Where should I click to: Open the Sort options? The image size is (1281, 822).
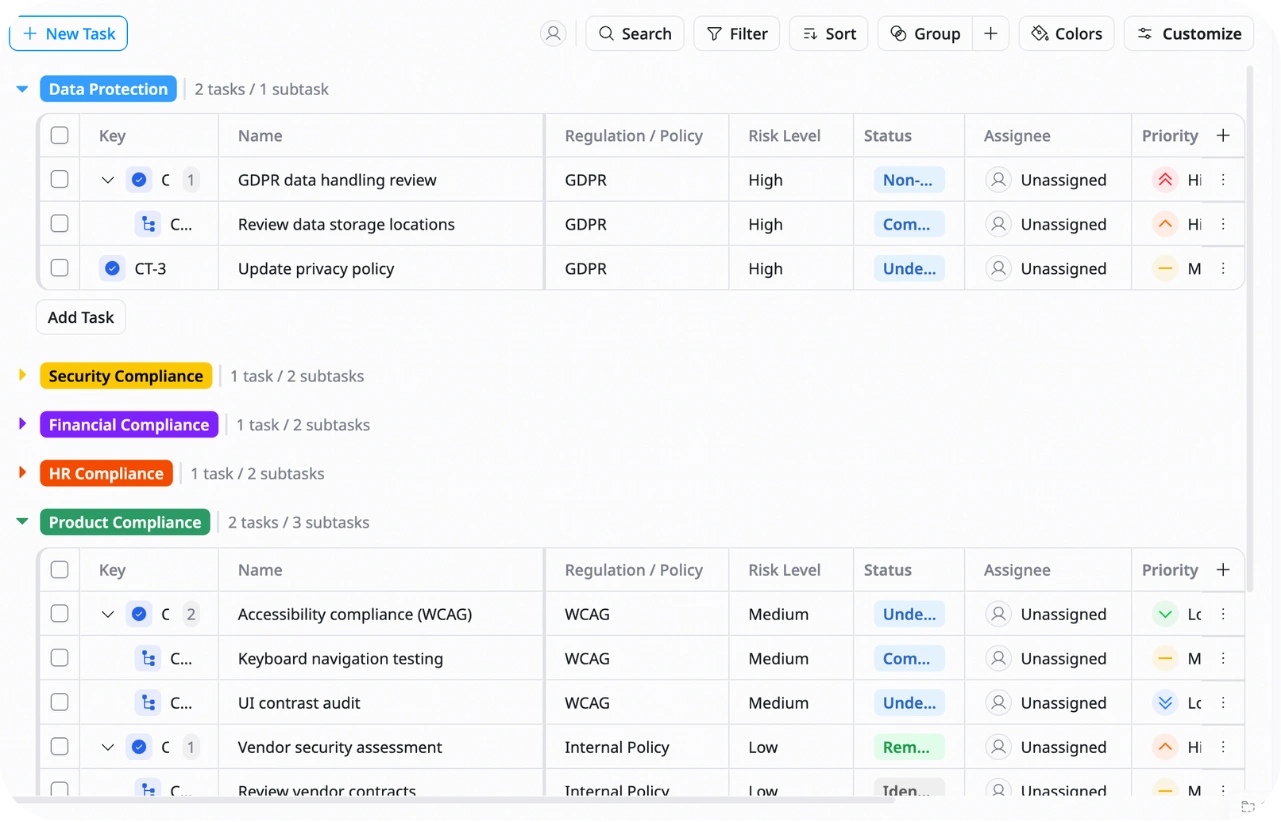[829, 33]
